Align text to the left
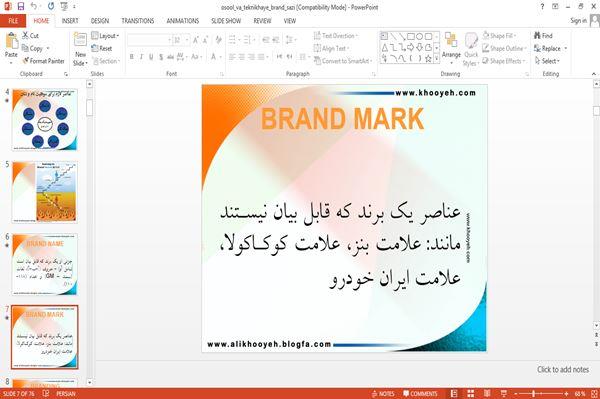 tap(232, 57)
